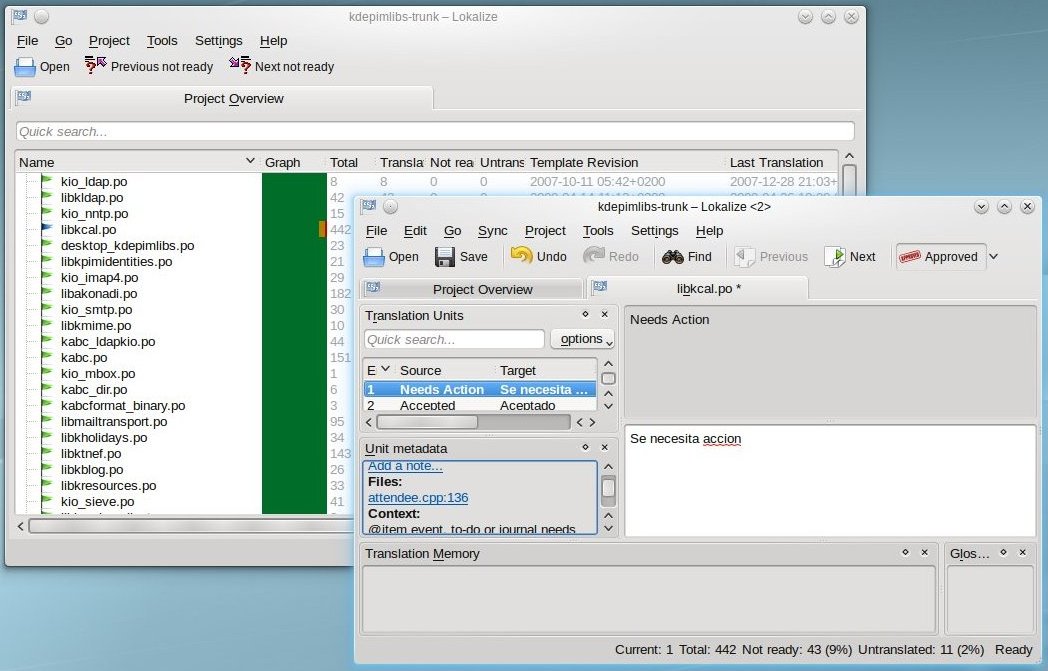Float the Translation Units panel
This screenshot has width=1048, height=671.
click(x=585, y=314)
